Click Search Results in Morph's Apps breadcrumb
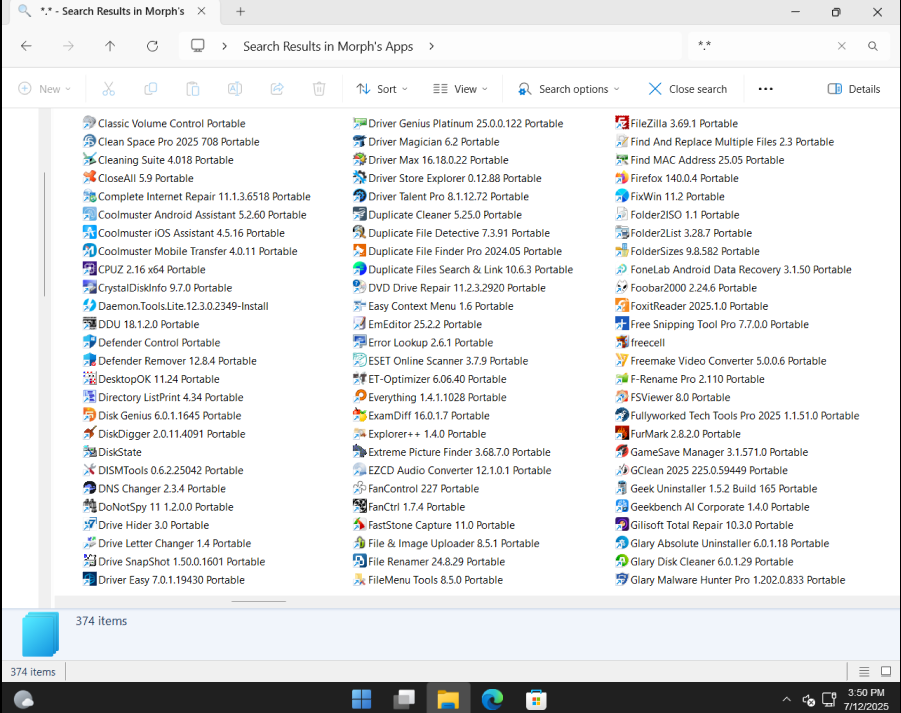 328,46
